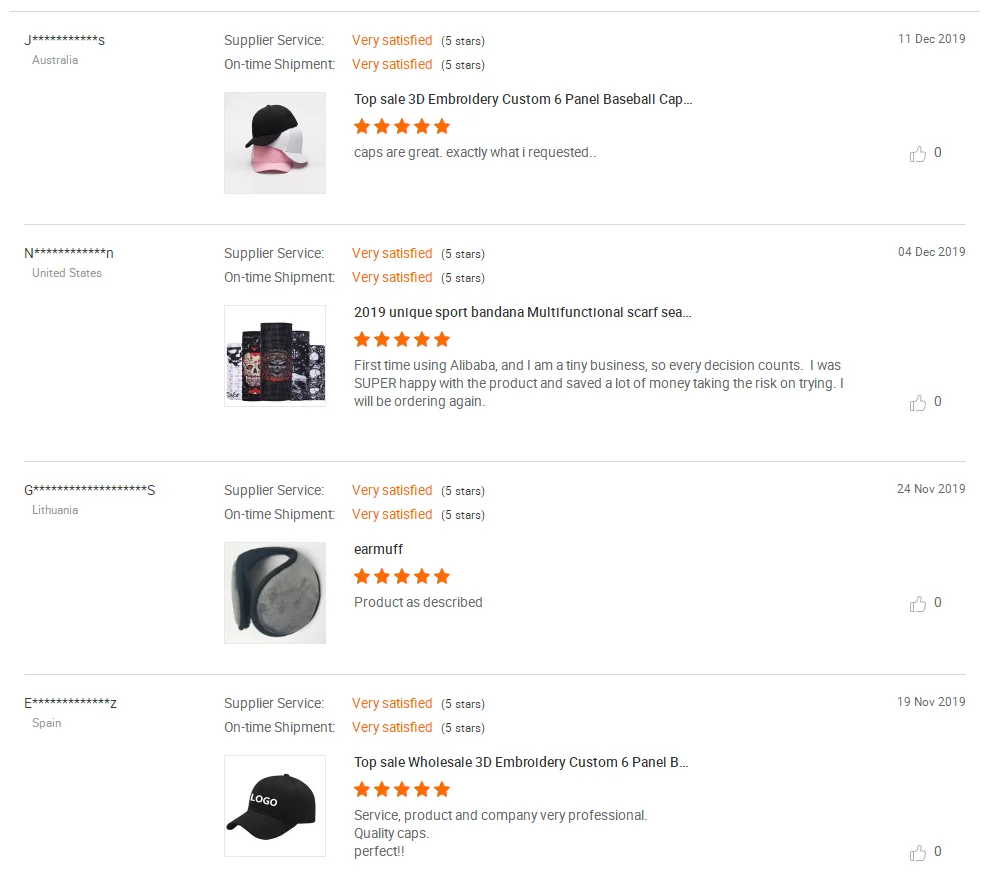995x872 pixels.
Task: Click thumbs-up on the sport bandana review
Action: pos(918,403)
